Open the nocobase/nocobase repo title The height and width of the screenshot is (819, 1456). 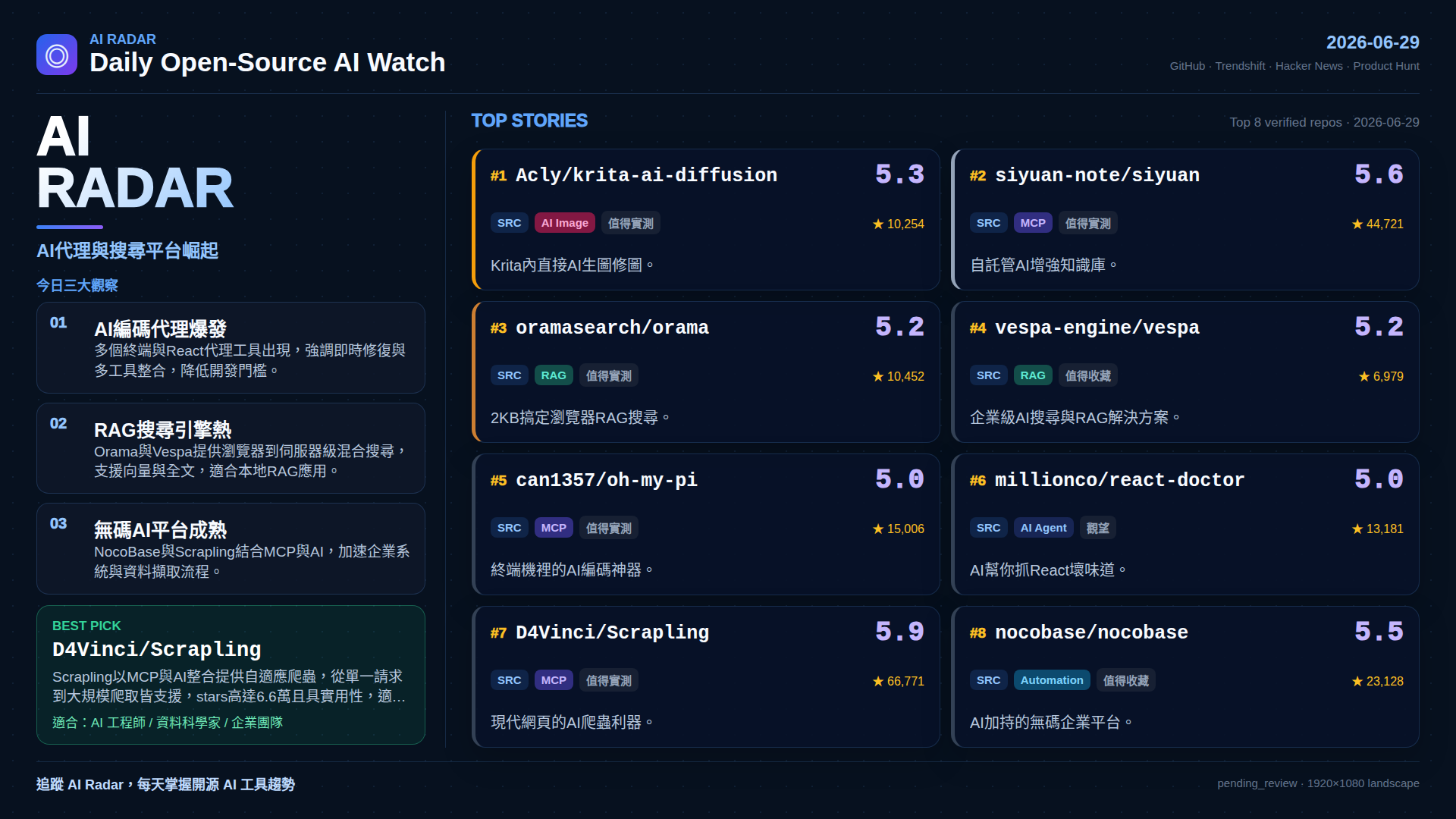pyautogui.click(x=1091, y=632)
